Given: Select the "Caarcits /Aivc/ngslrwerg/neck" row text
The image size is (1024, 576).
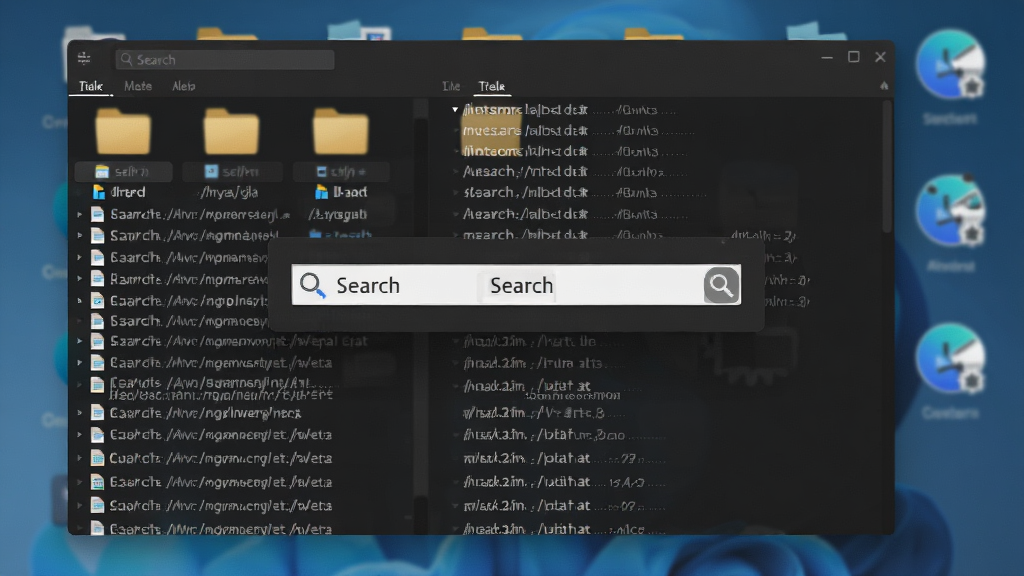Looking at the screenshot, I should pyautogui.click(x=205, y=413).
